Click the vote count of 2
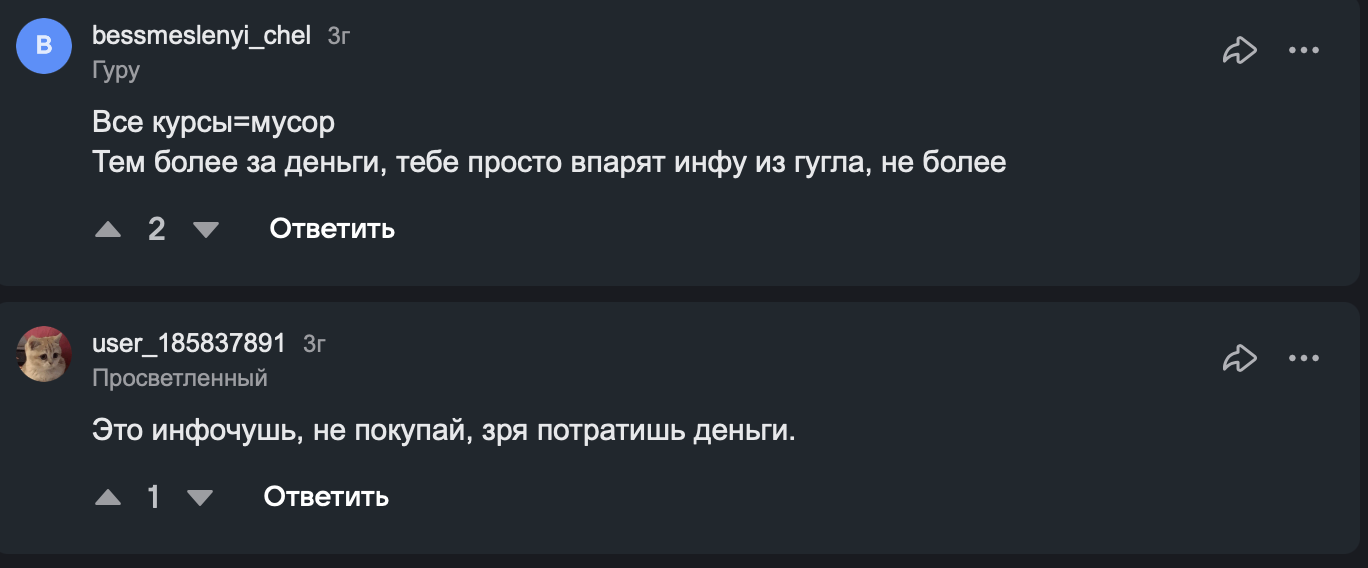The width and height of the screenshot is (1368, 568). point(156,230)
